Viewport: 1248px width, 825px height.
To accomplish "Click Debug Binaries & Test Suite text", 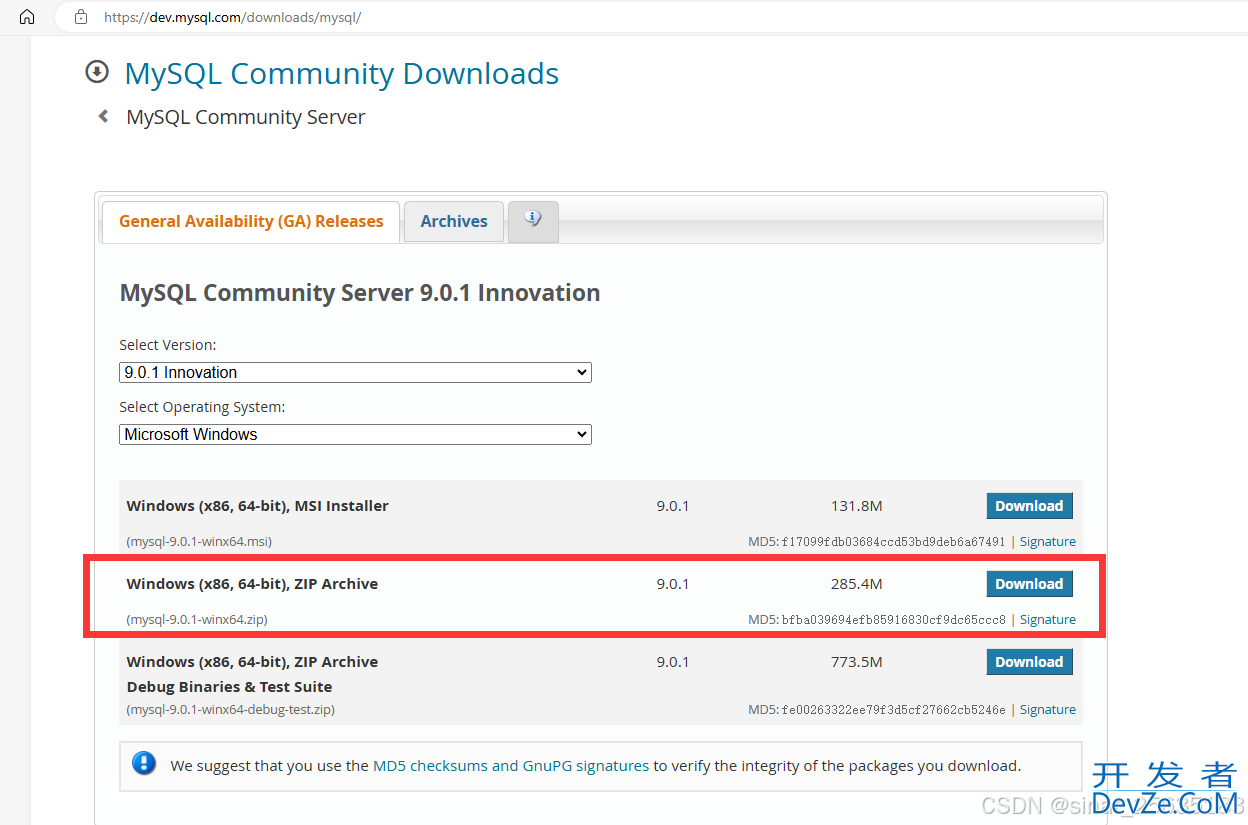I will 229,687.
